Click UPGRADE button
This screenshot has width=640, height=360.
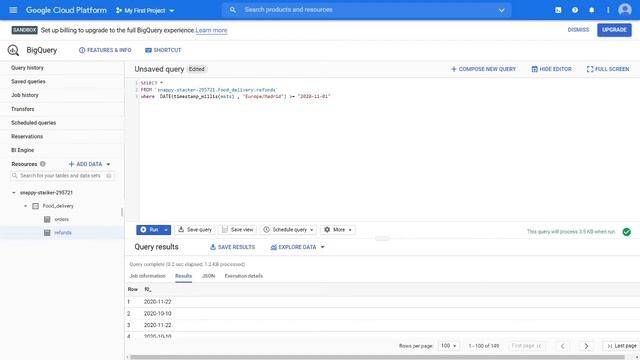pos(614,30)
